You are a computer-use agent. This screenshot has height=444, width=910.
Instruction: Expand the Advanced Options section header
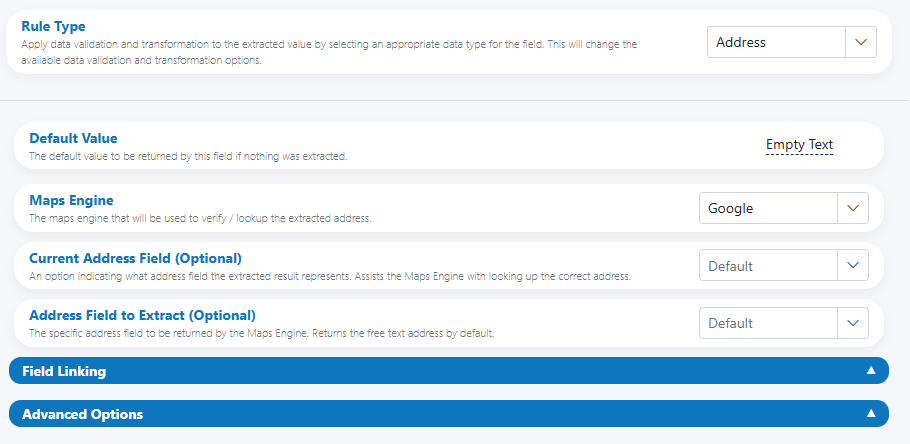[x=449, y=413]
